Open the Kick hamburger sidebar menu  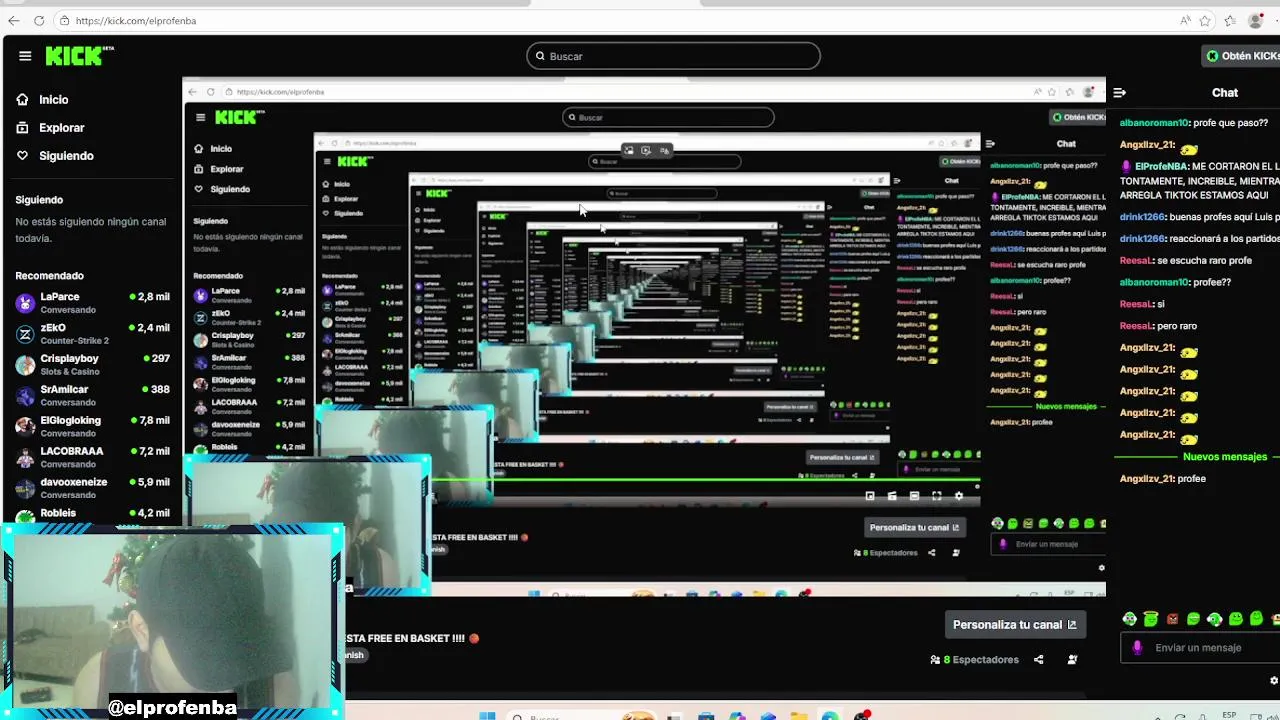point(25,56)
